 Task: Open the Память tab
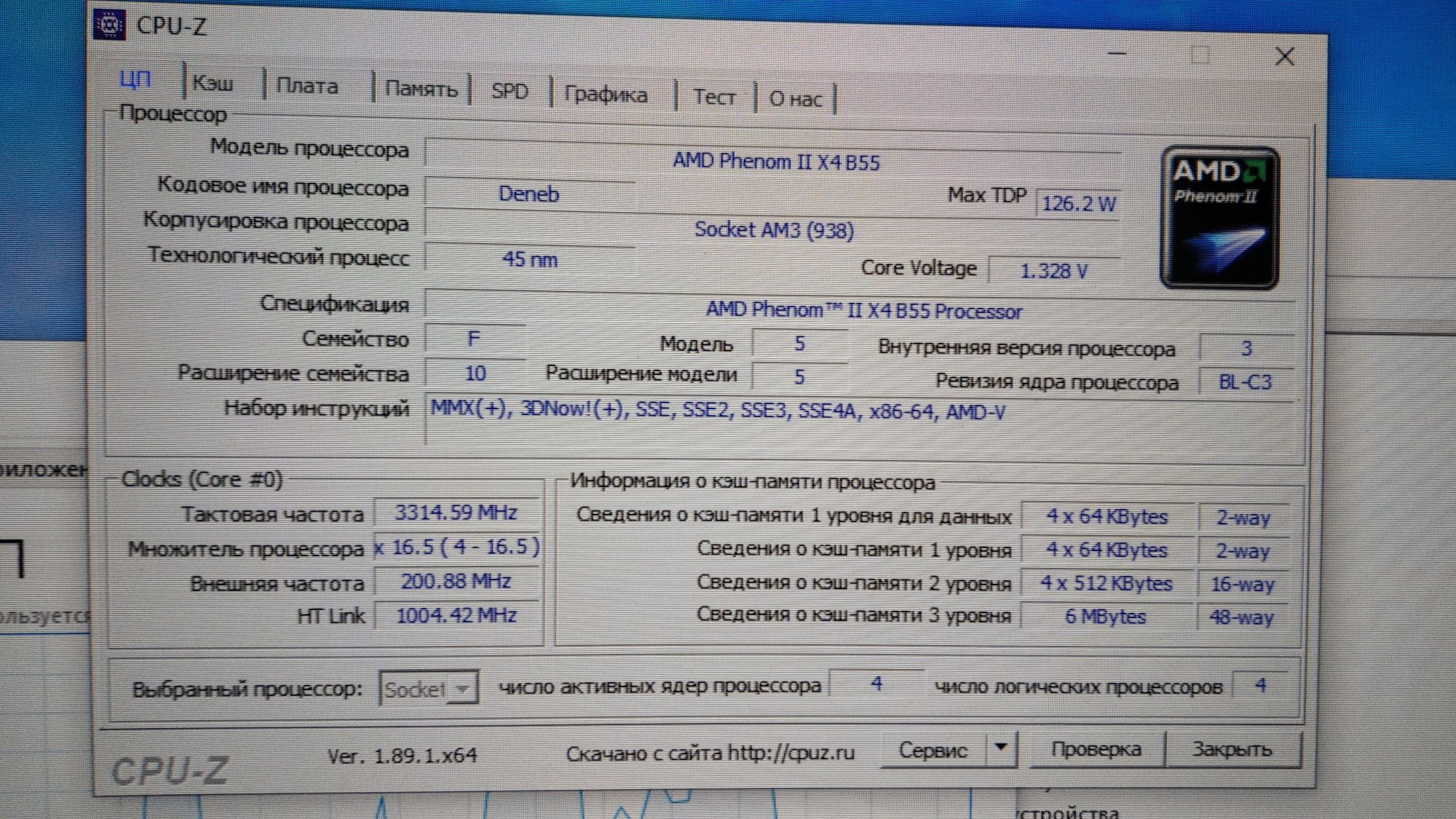(x=420, y=89)
